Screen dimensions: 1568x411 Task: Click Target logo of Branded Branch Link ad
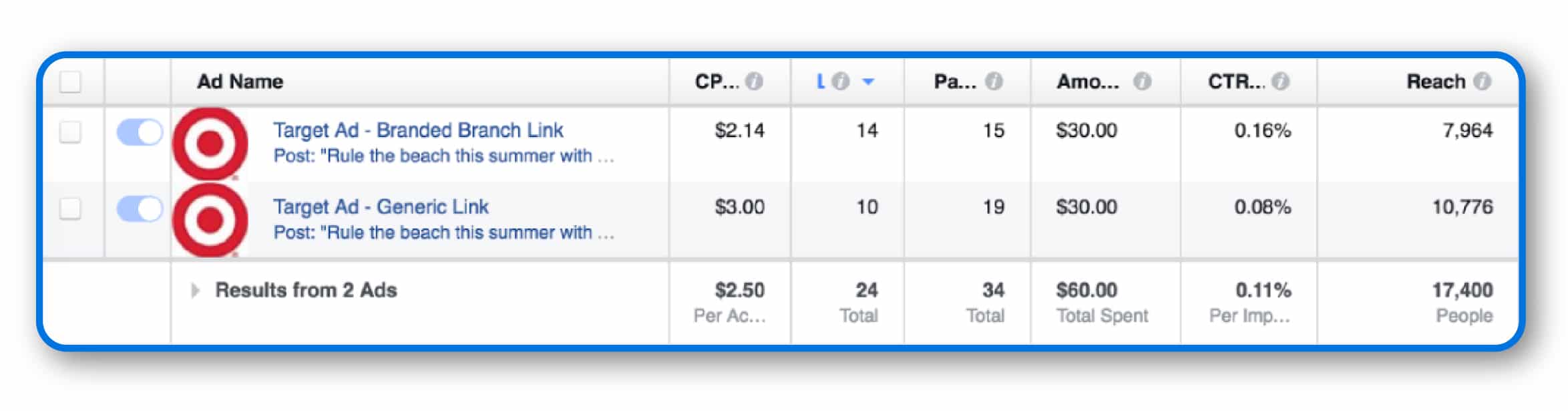pos(210,144)
